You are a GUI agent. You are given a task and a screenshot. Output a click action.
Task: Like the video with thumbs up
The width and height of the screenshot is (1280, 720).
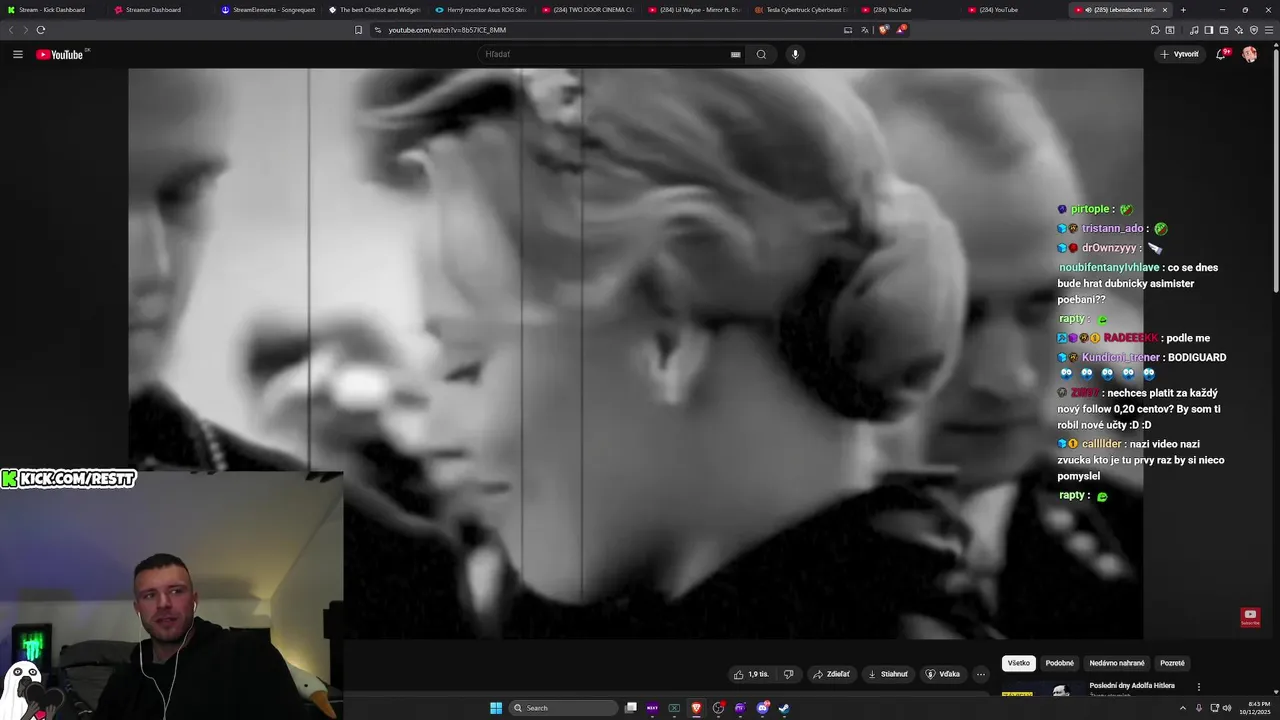click(751, 674)
